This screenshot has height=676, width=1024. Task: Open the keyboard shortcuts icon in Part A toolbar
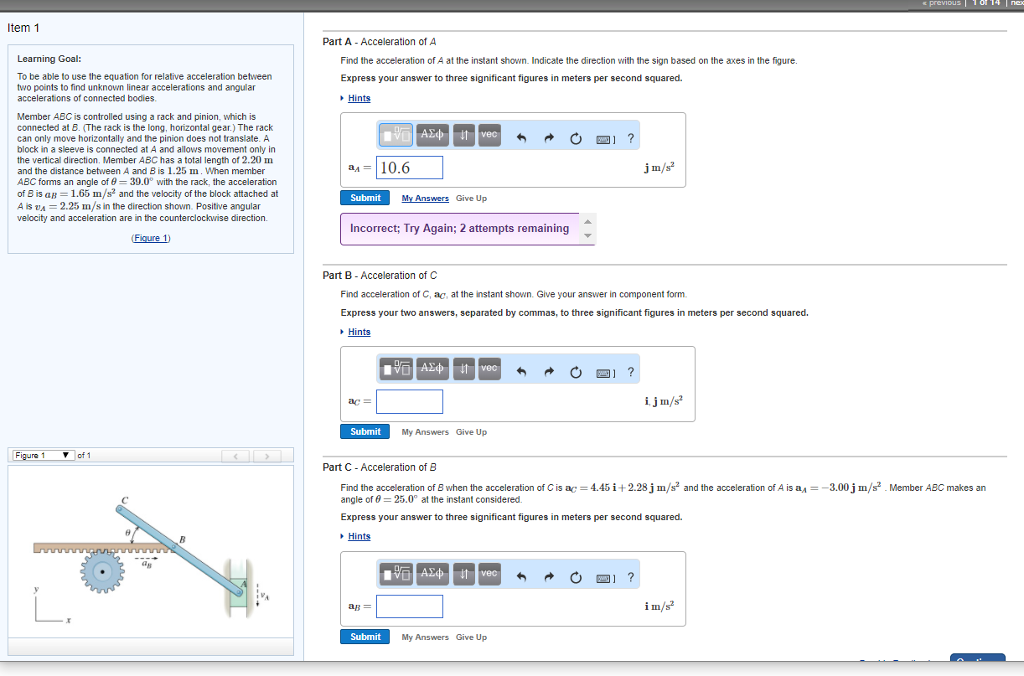(602, 135)
